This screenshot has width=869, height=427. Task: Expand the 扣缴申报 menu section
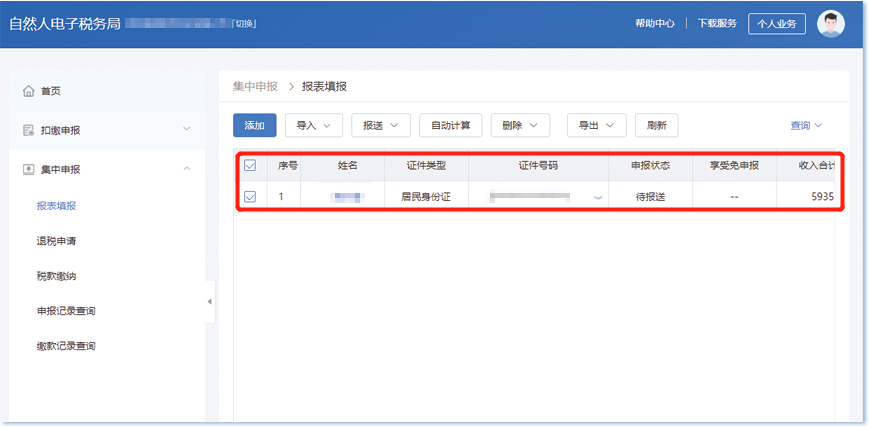coord(187,130)
